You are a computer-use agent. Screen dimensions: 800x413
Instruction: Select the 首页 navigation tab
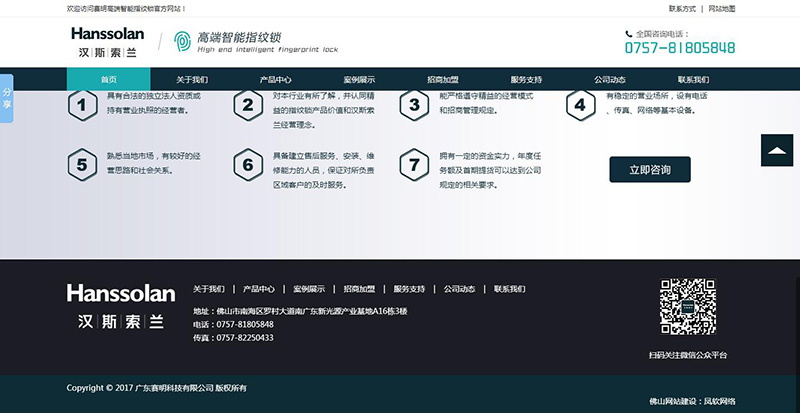point(109,80)
